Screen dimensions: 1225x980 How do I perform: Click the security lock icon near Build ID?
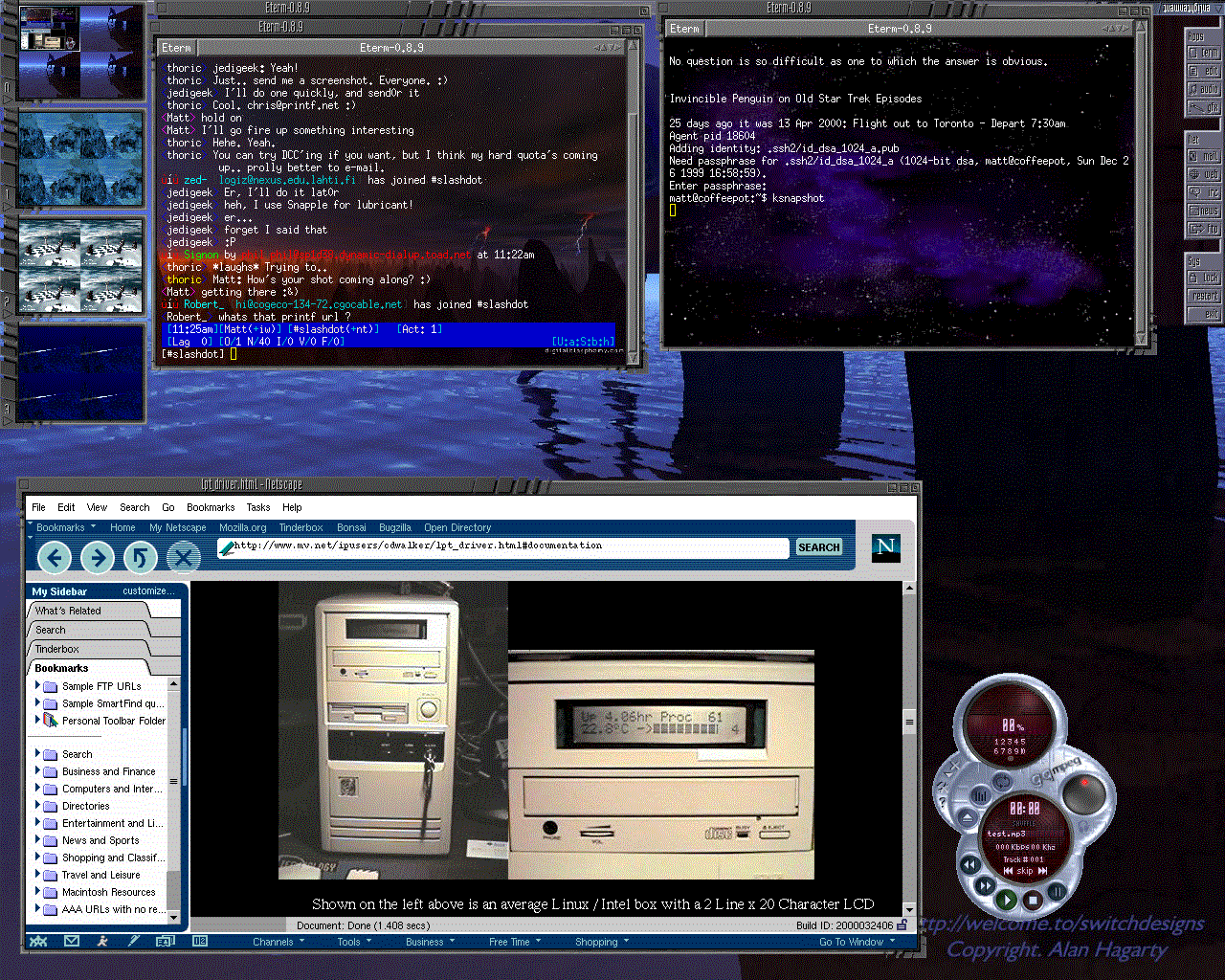(902, 925)
